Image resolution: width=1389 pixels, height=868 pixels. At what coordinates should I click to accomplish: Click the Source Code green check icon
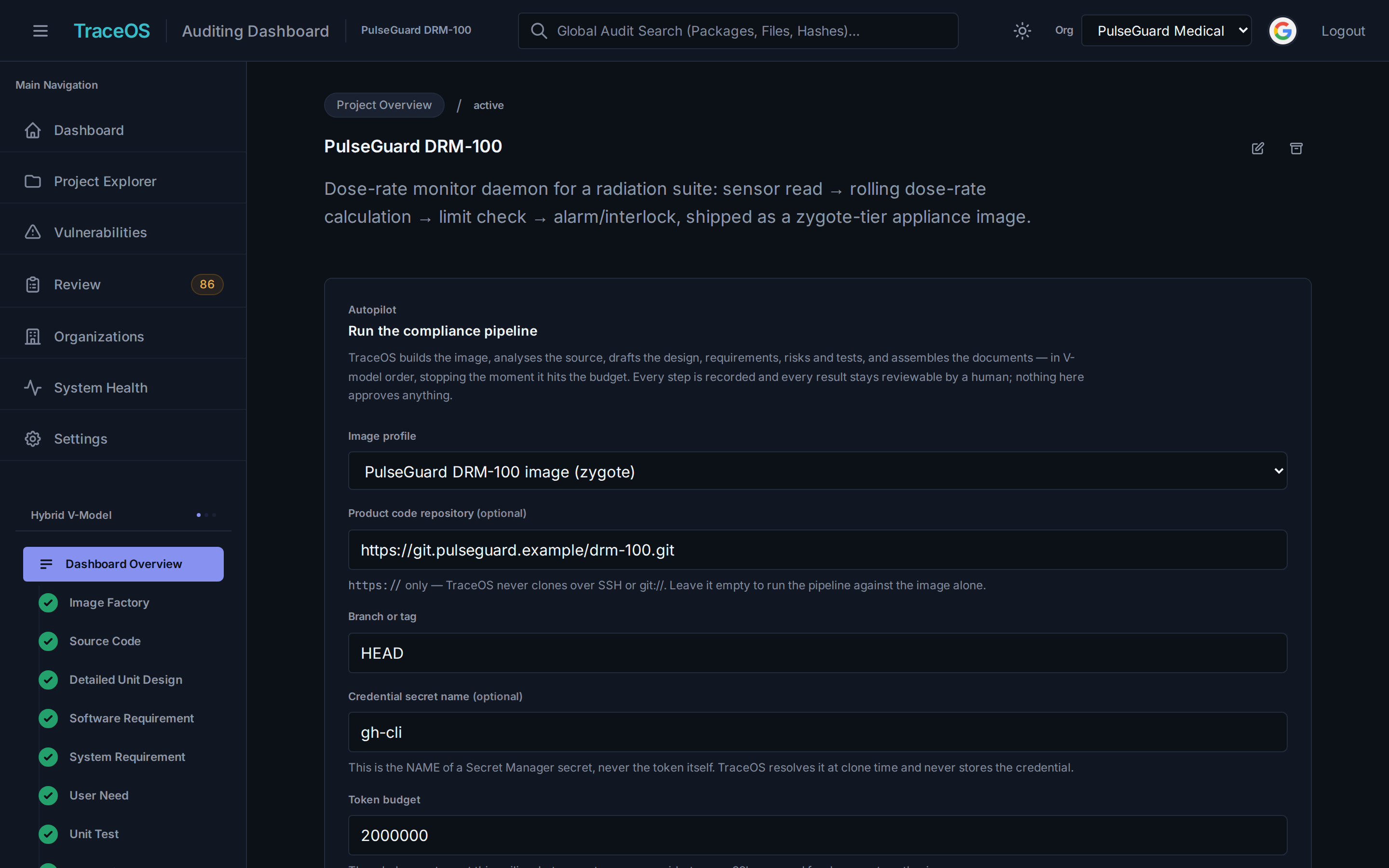pos(48,641)
